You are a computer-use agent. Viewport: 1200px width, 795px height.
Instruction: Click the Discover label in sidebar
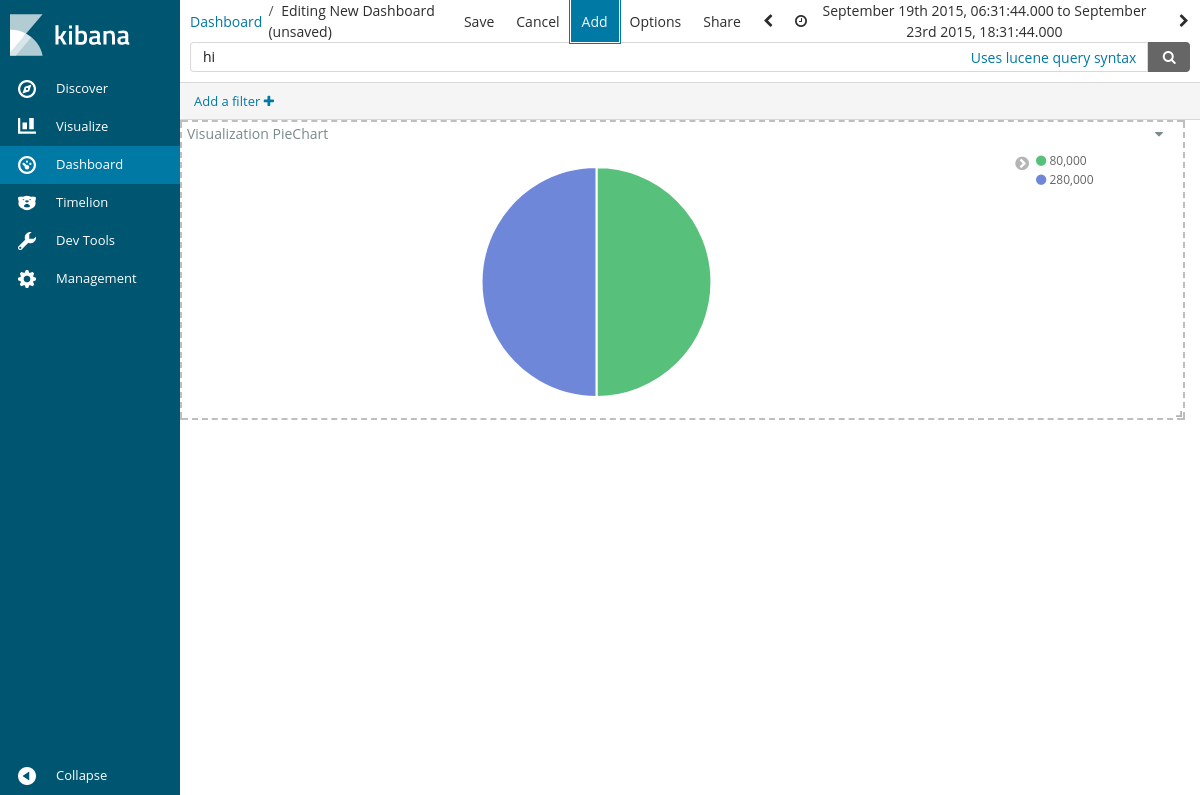click(x=82, y=89)
